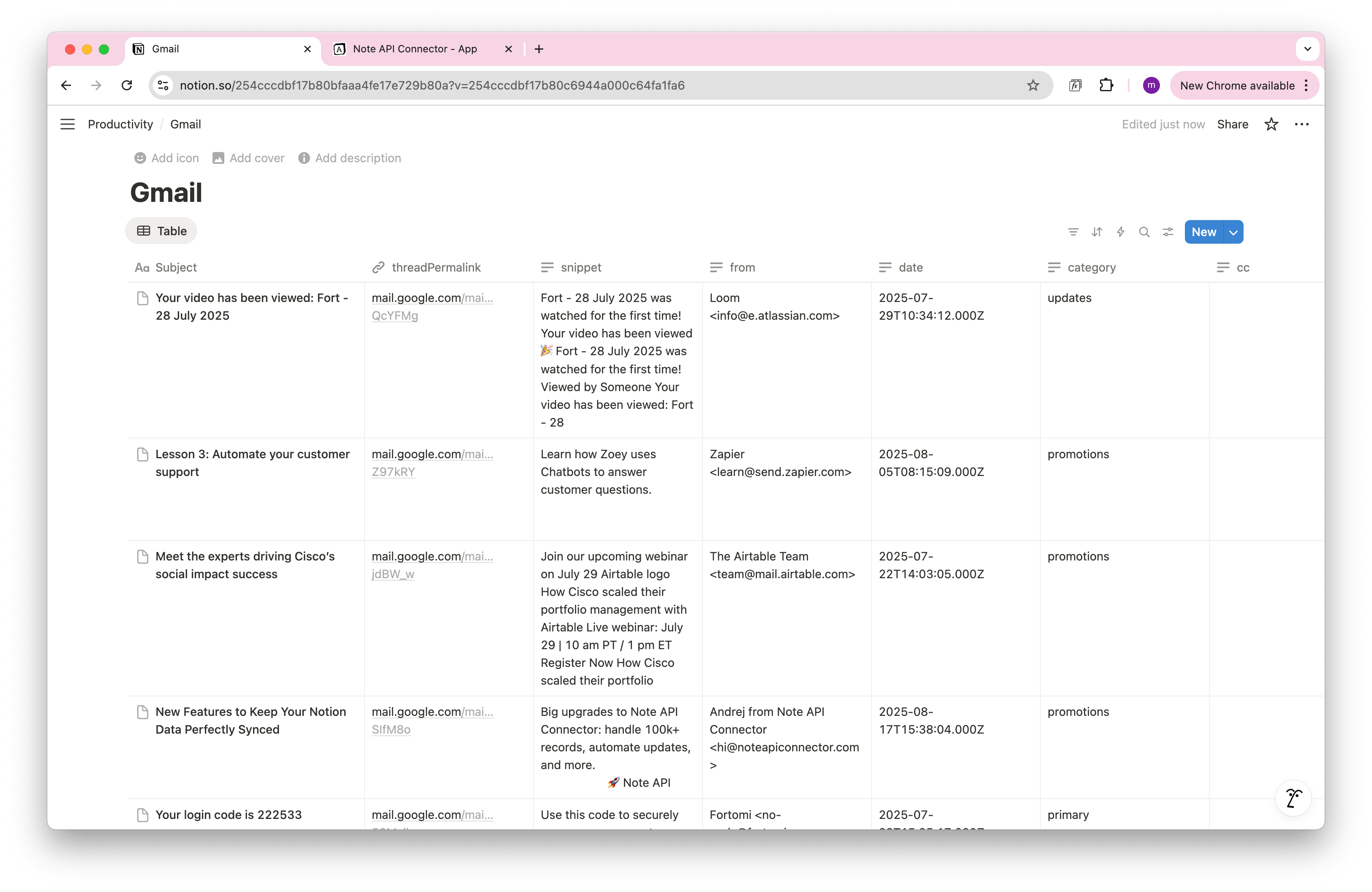Image resolution: width=1372 pixels, height=892 pixels.
Task: Close the Note API Connector tab
Action: (509, 49)
